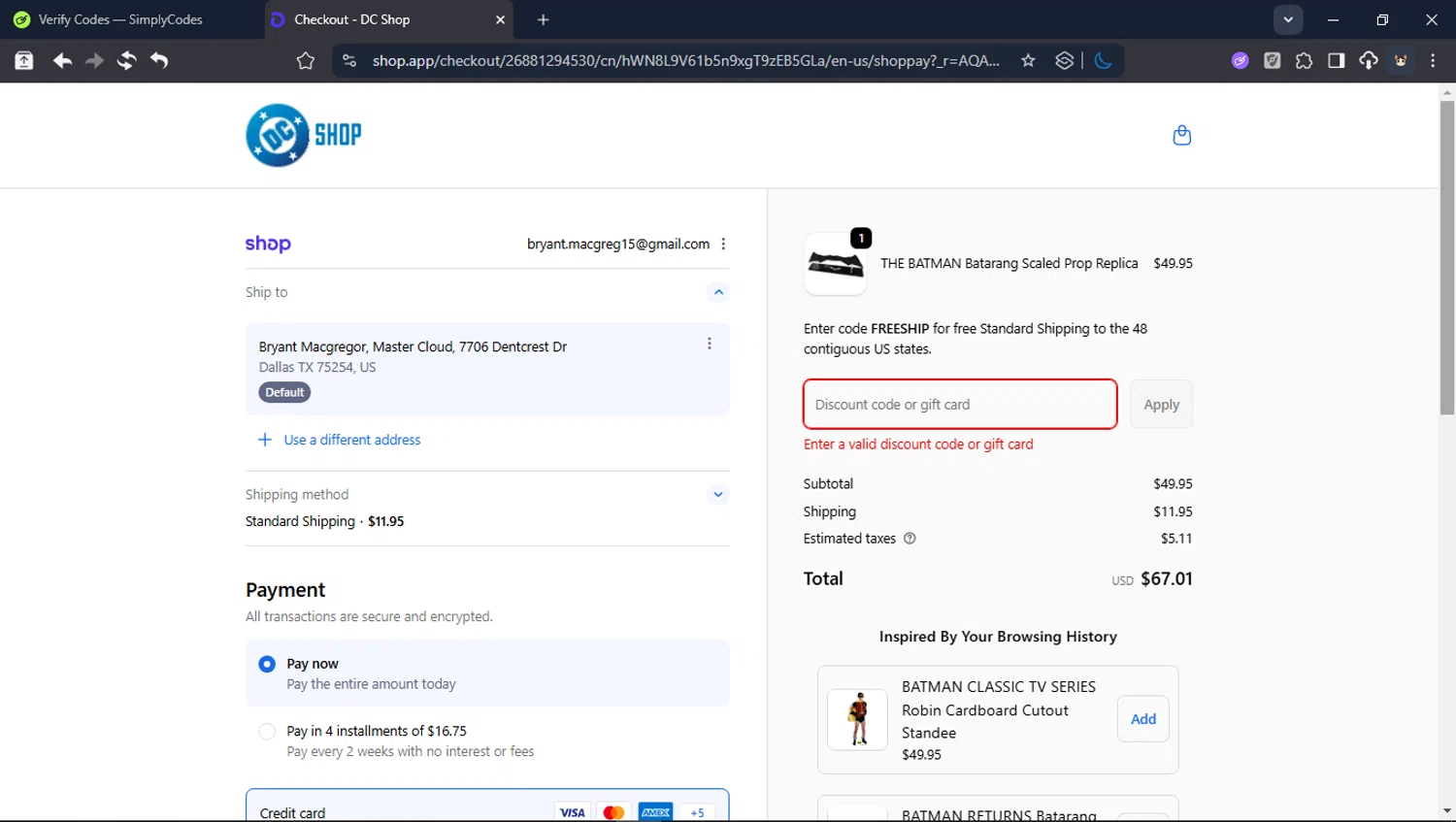Image resolution: width=1456 pixels, height=822 pixels.
Task: Click the Default address badge
Action: pyautogui.click(x=284, y=392)
